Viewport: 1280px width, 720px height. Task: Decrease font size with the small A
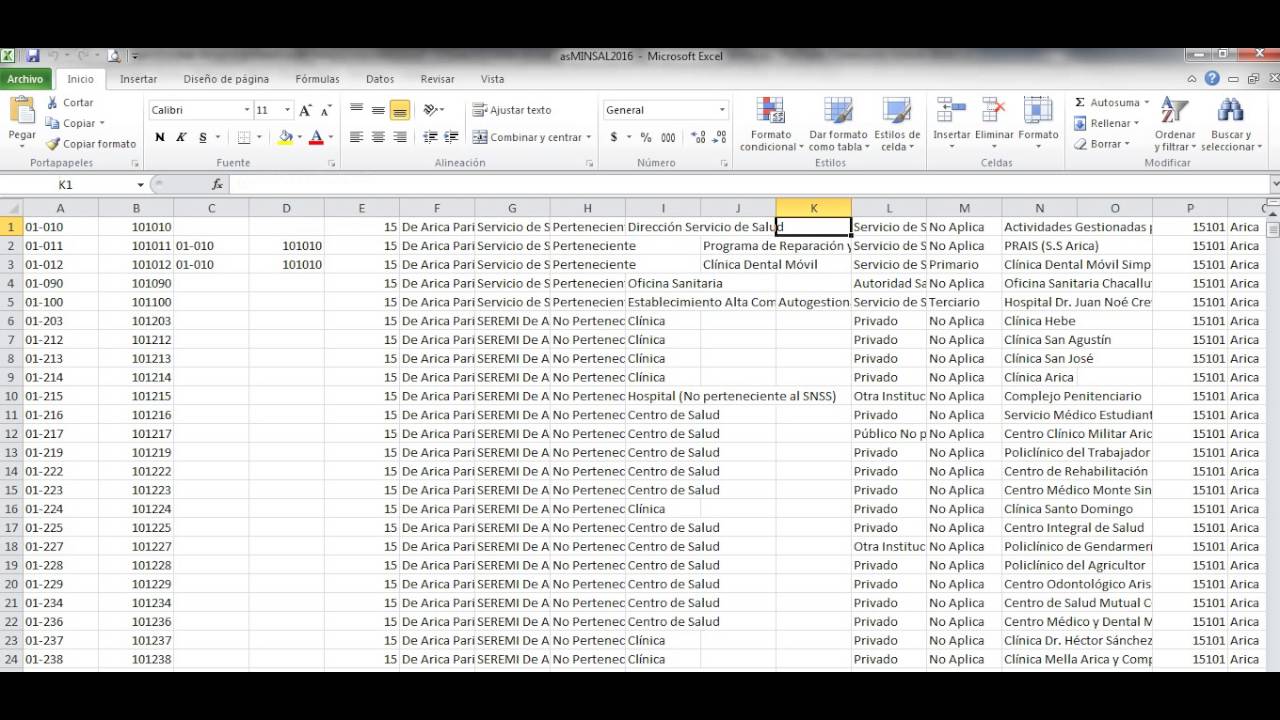(x=326, y=110)
